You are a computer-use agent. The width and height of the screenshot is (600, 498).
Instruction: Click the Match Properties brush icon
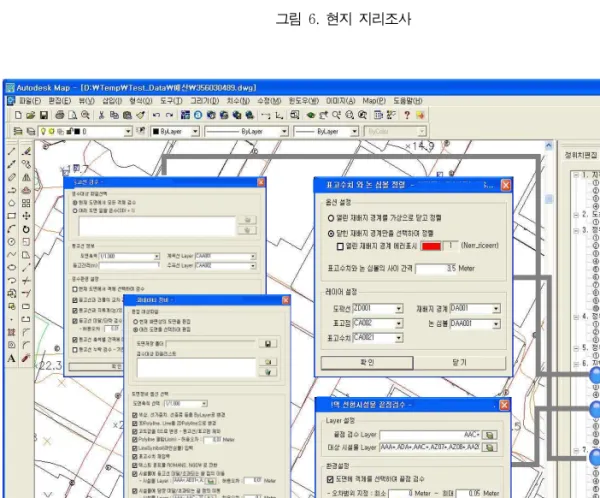click(x=141, y=115)
